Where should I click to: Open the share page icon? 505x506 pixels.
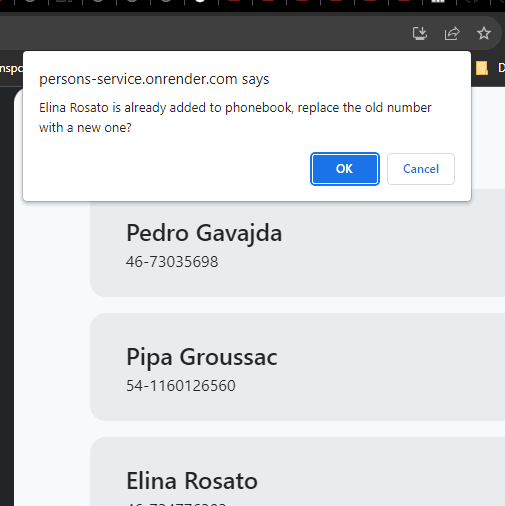coord(452,33)
